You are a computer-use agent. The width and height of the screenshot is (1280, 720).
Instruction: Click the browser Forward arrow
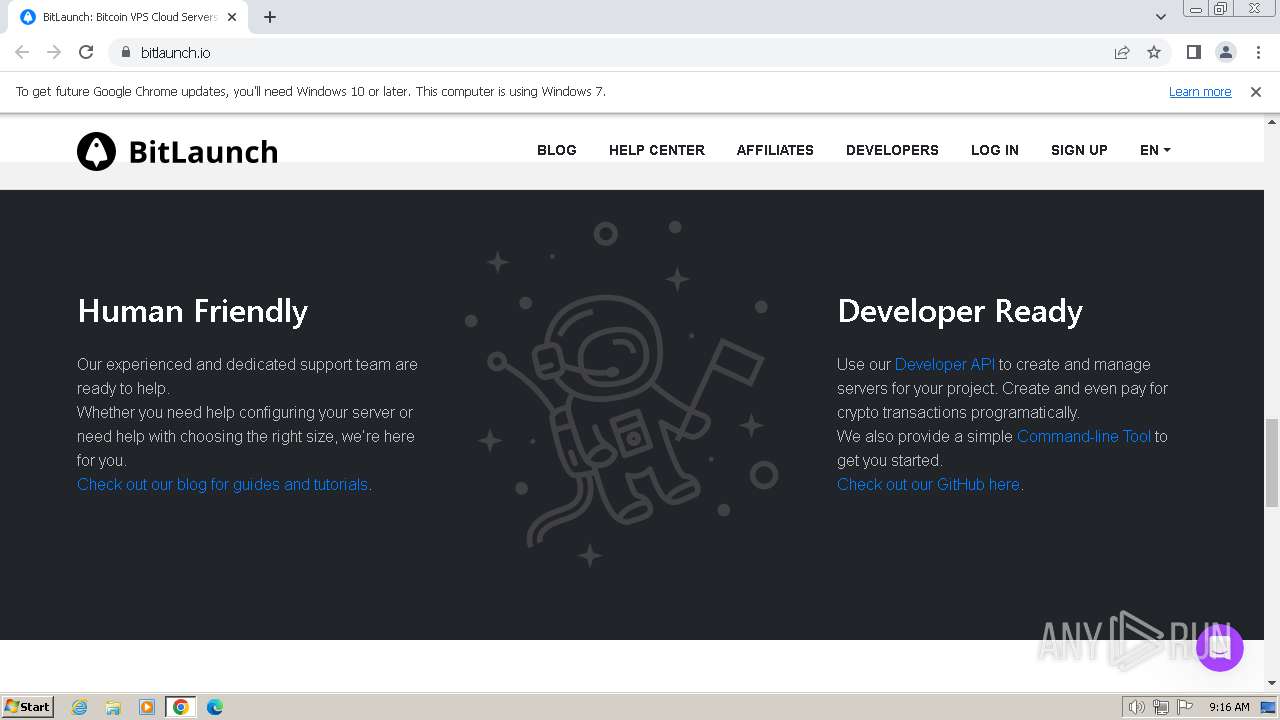[54, 52]
